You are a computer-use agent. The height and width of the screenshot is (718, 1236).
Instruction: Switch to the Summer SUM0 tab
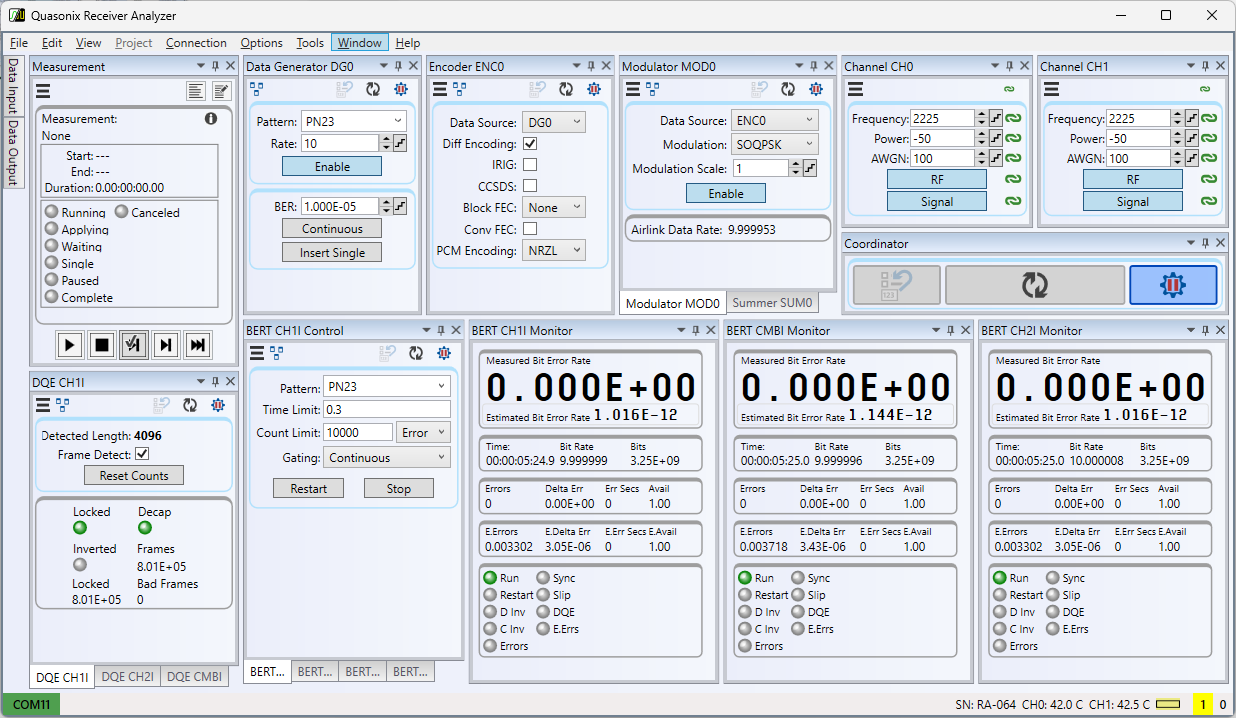tap(773, 303)
